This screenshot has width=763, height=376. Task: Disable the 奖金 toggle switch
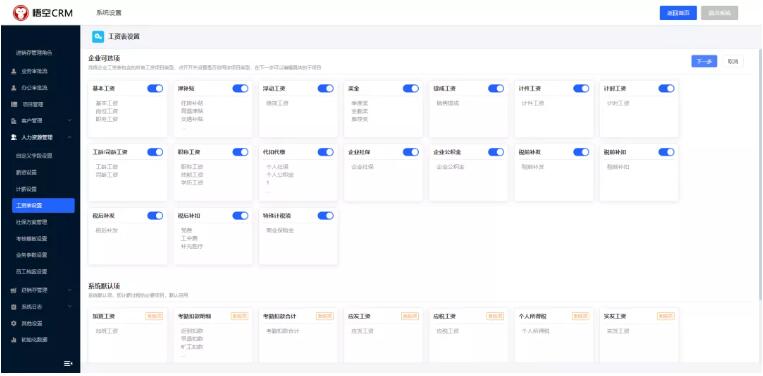(x=411, y=89)
